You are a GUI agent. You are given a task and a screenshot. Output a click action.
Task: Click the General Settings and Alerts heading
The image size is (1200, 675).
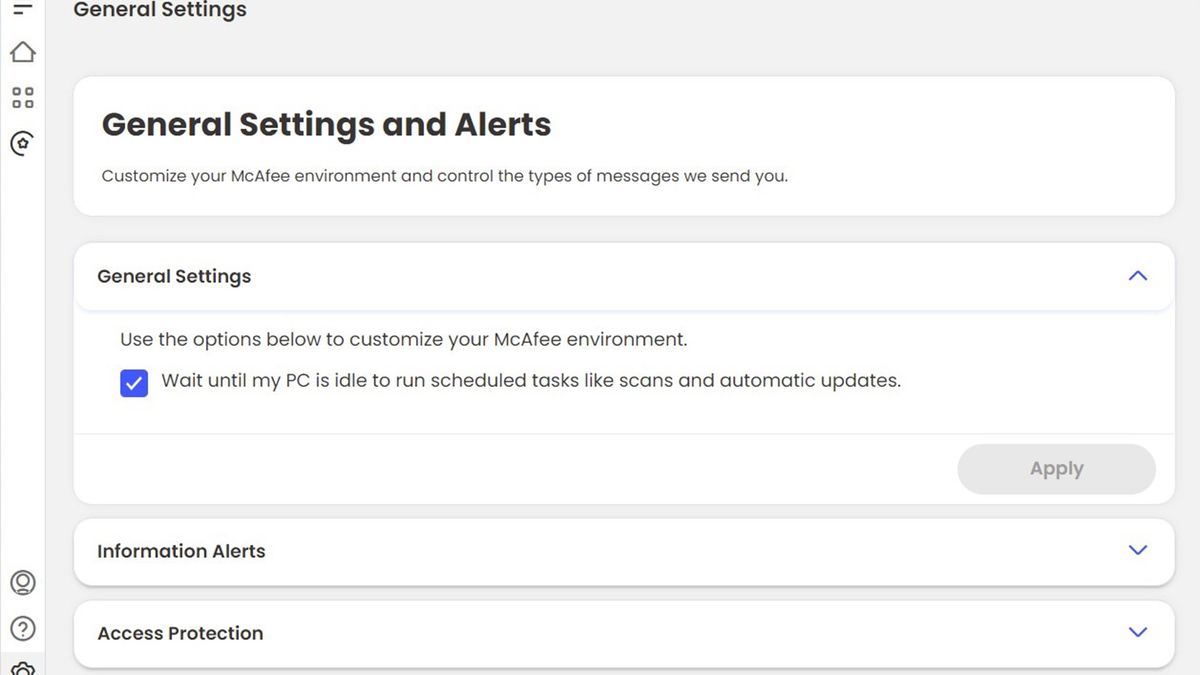tap(325, 125)
